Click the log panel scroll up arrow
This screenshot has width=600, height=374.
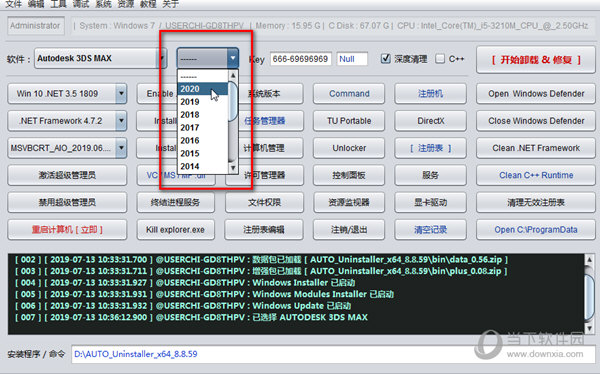[589, 260]
